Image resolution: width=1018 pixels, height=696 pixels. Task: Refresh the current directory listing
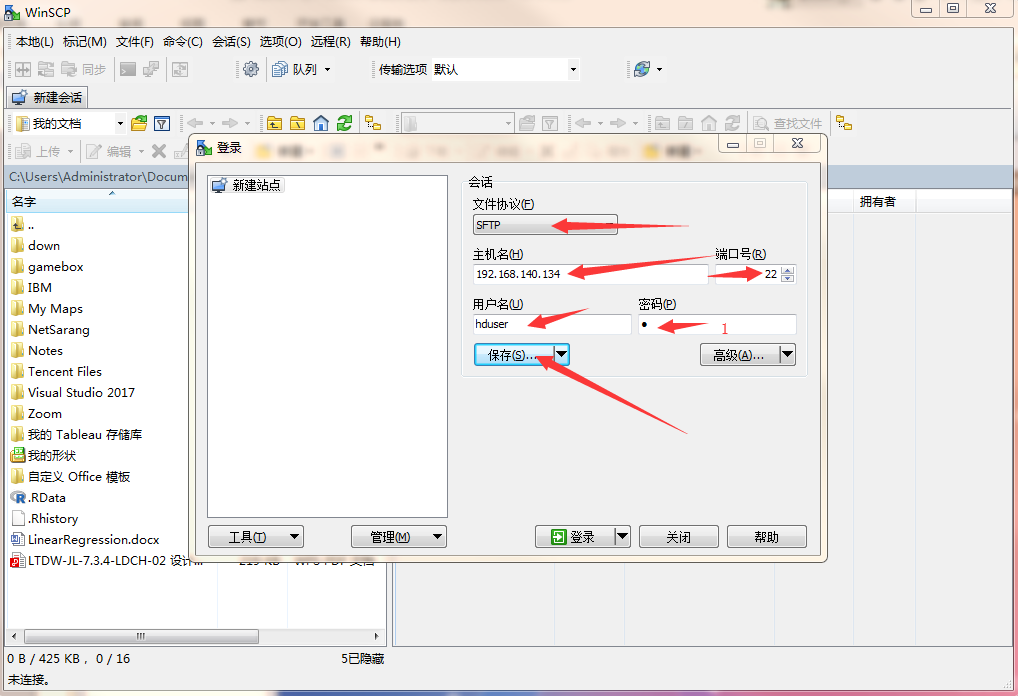[344, 123]
